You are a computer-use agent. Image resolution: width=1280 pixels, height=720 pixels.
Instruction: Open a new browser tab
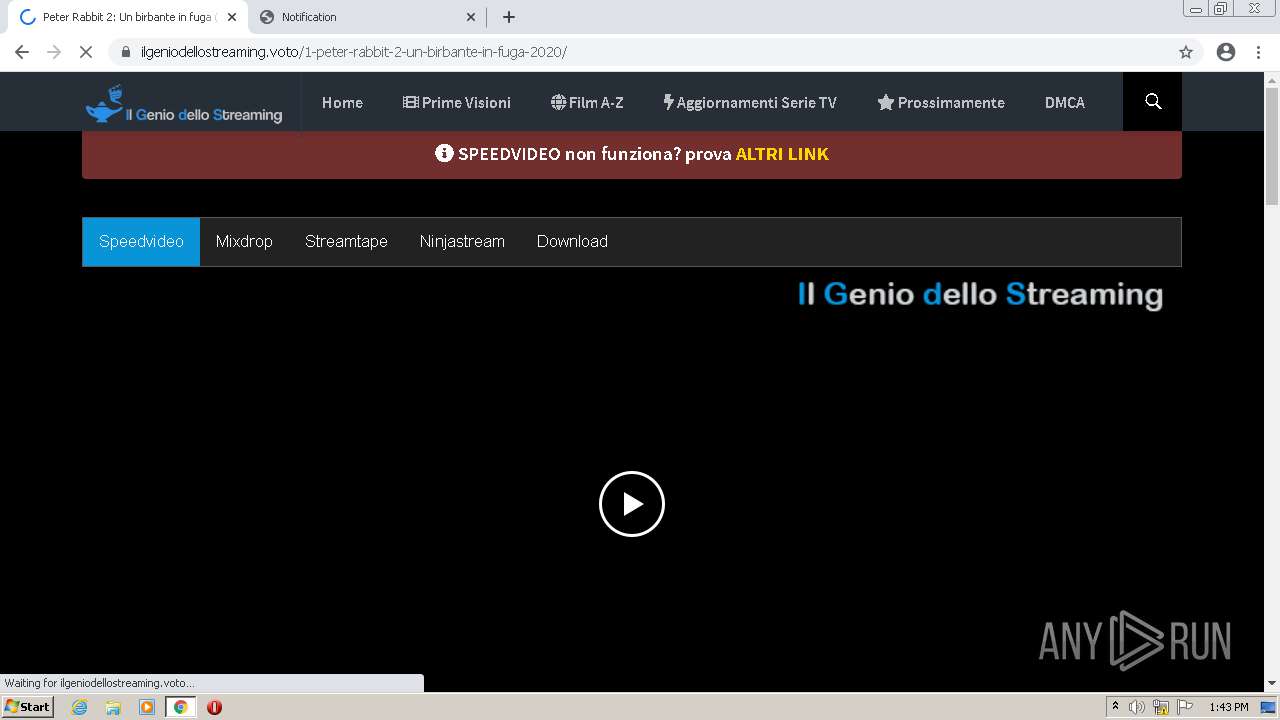pos(509,17)
